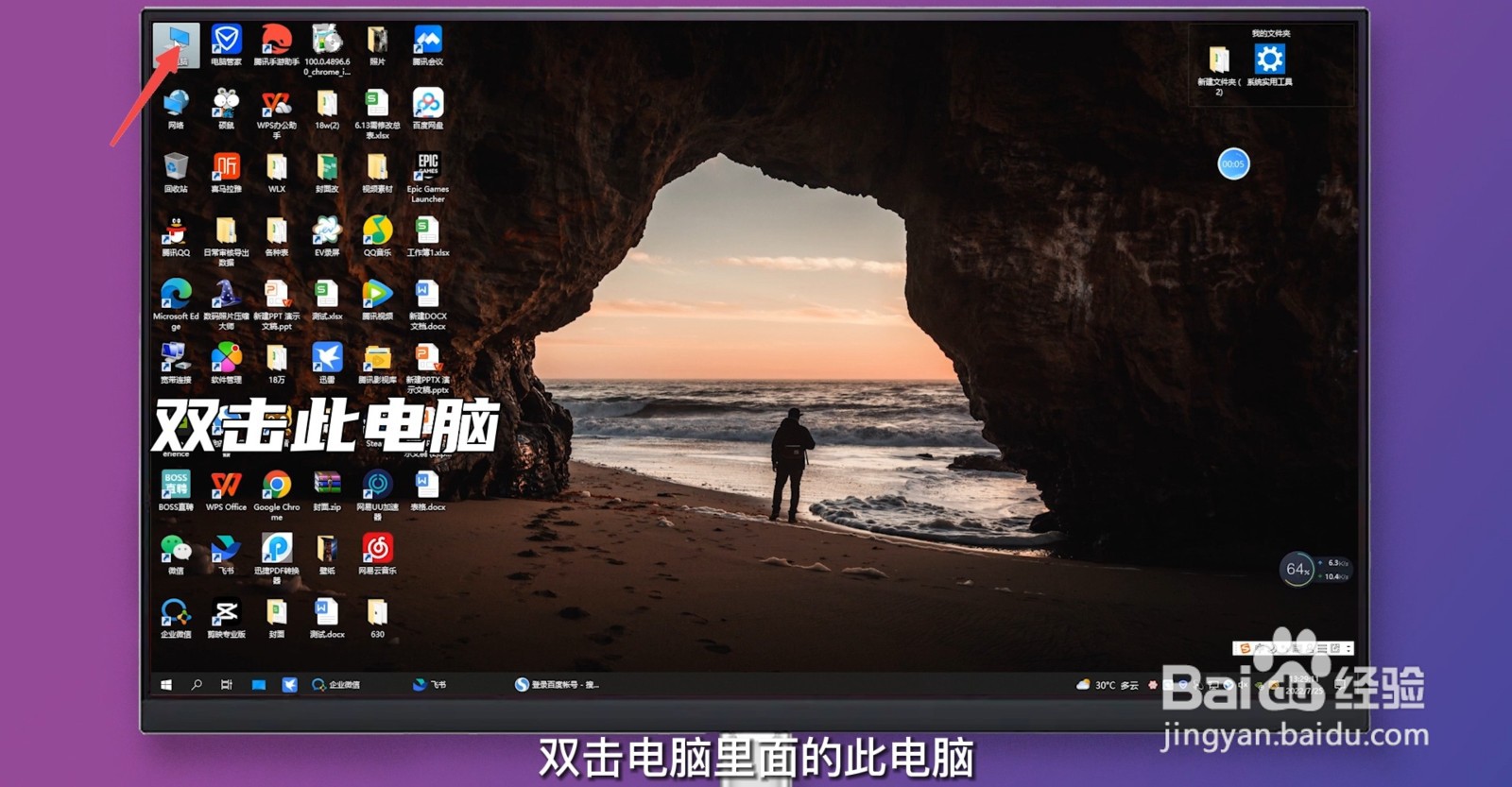1512x787 pixels.
Task: Open 网易UU加速器 desktop shortcut
Action: (377, 495)
